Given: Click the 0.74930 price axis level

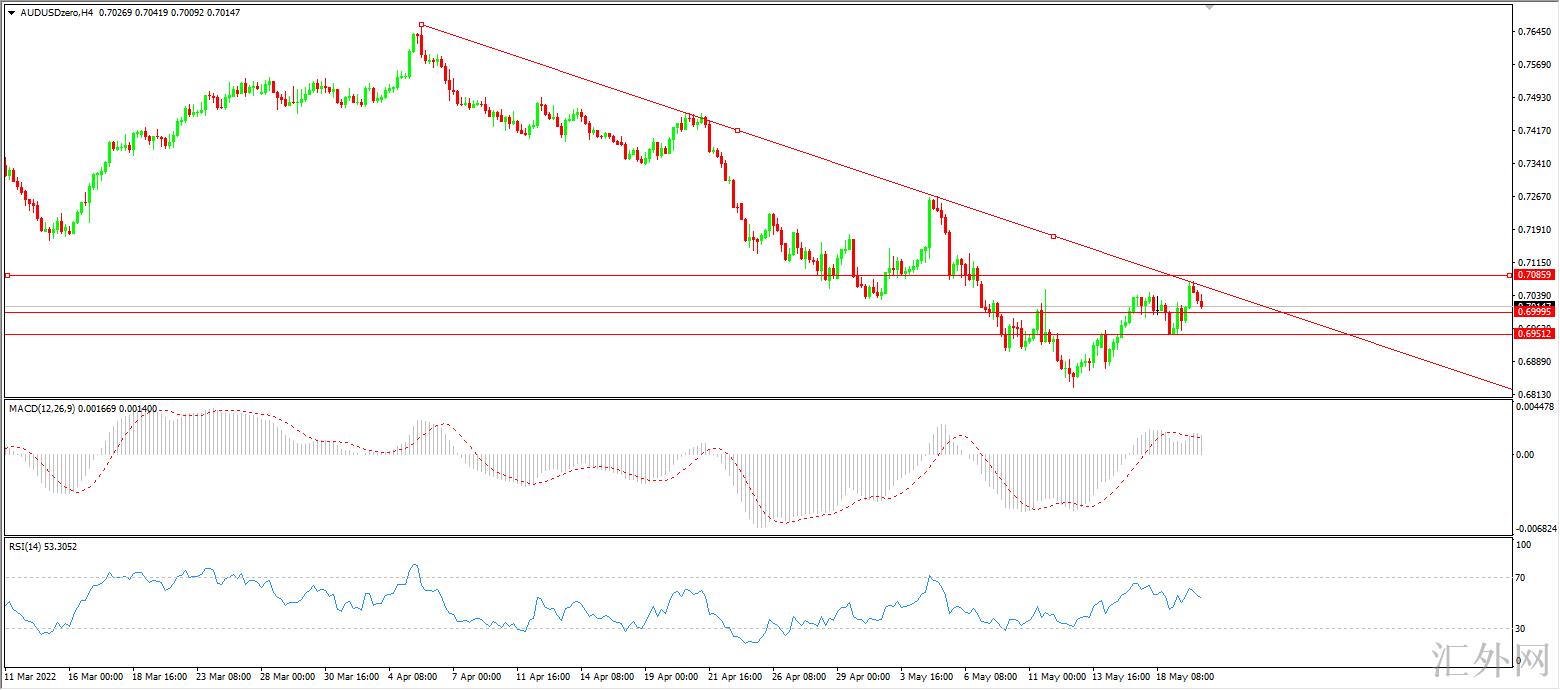Looking at the screenshot, I should pos(1534,98).
